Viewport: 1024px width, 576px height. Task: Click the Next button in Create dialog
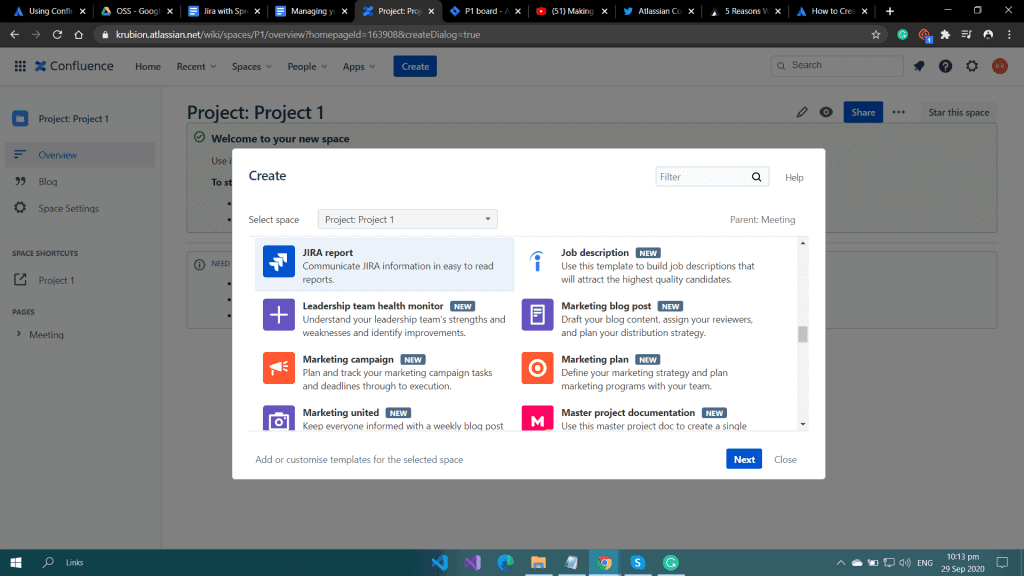point(743,459)
